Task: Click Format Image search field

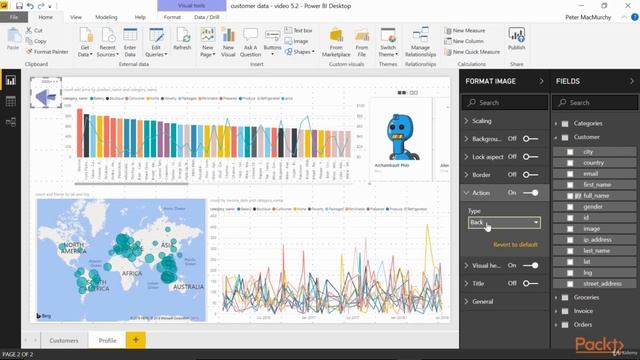Action: tap(505, 102)
